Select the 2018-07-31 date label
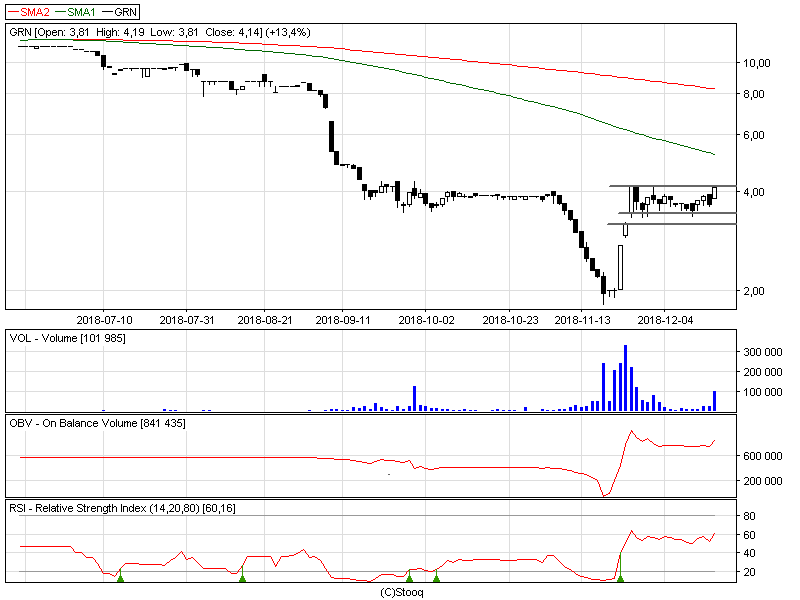Viewport: 800px width, 600px height. coord(187,320)
